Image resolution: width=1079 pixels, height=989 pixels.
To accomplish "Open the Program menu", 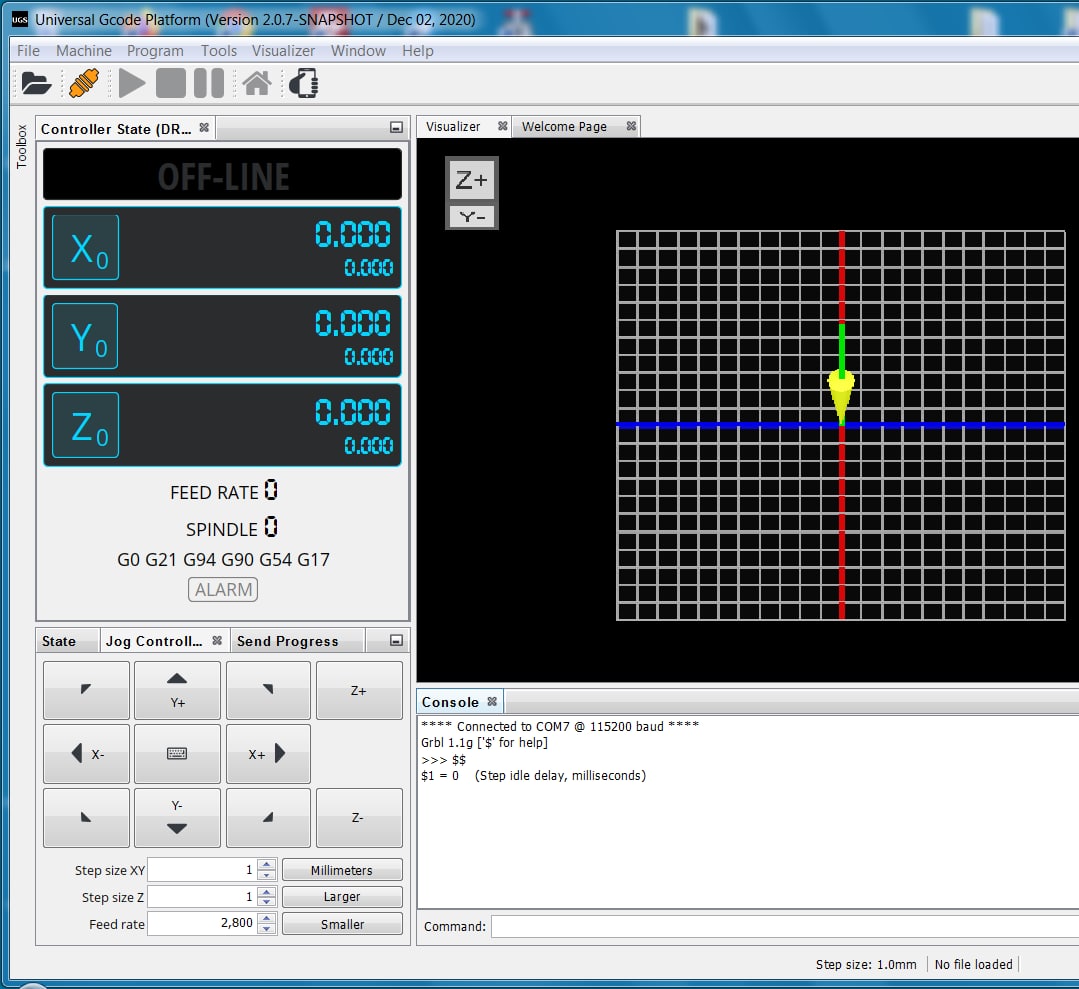I will coord(155,51).
